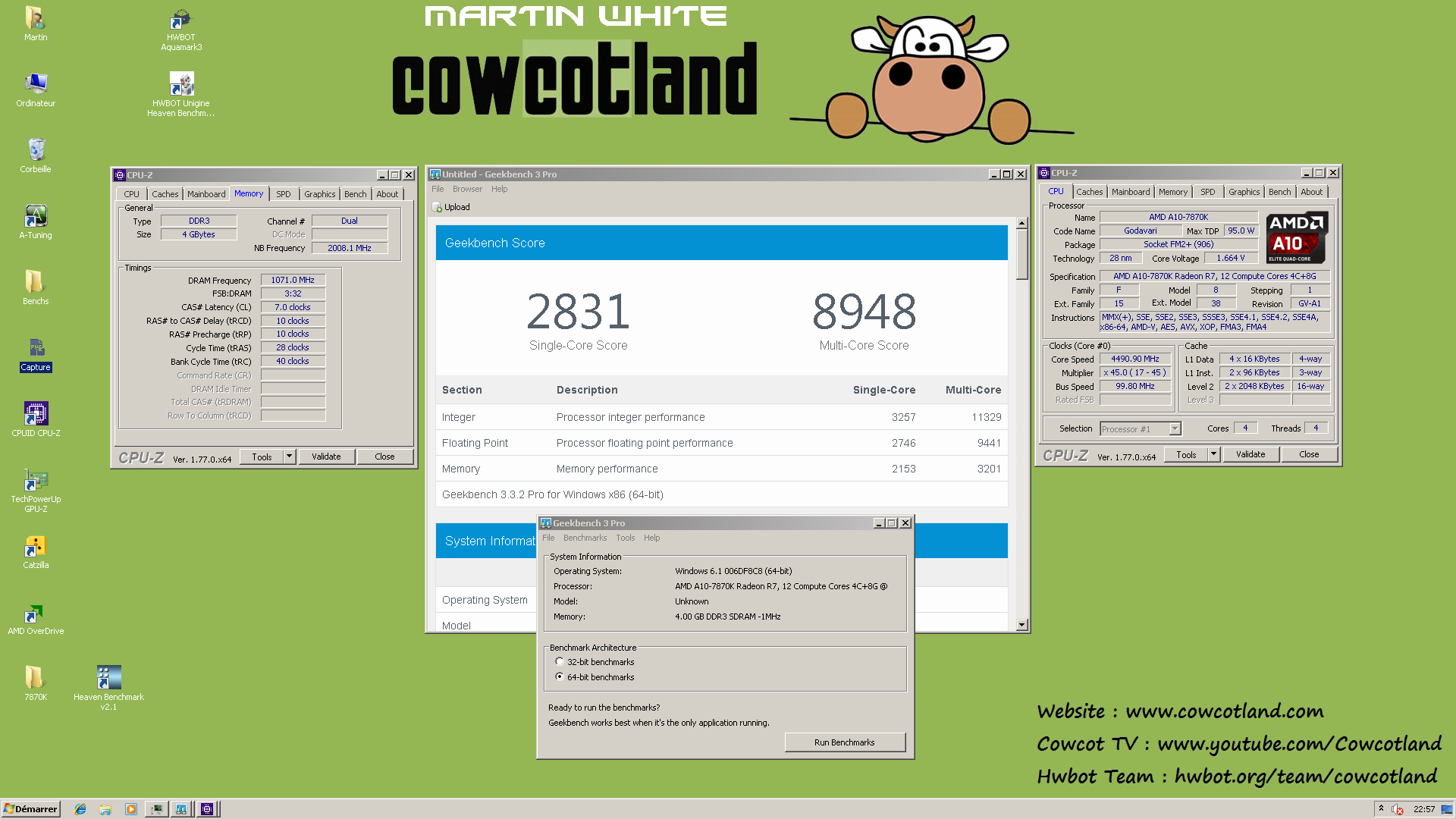Launch TechPowerUp GPU-Z shortcut
1456x819 pixels.
pyautogui.click(x=36, y=491)
